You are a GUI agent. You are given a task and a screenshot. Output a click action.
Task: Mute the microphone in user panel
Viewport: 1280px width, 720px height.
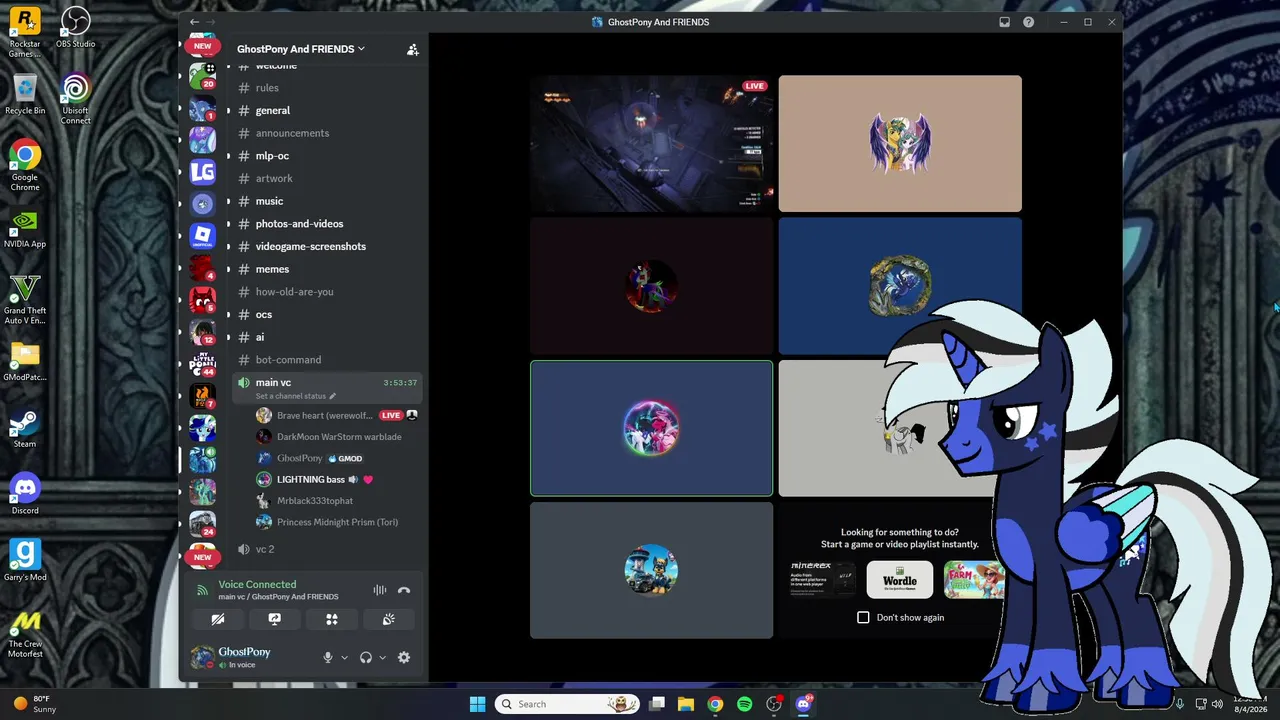click(x=327, y=657)
